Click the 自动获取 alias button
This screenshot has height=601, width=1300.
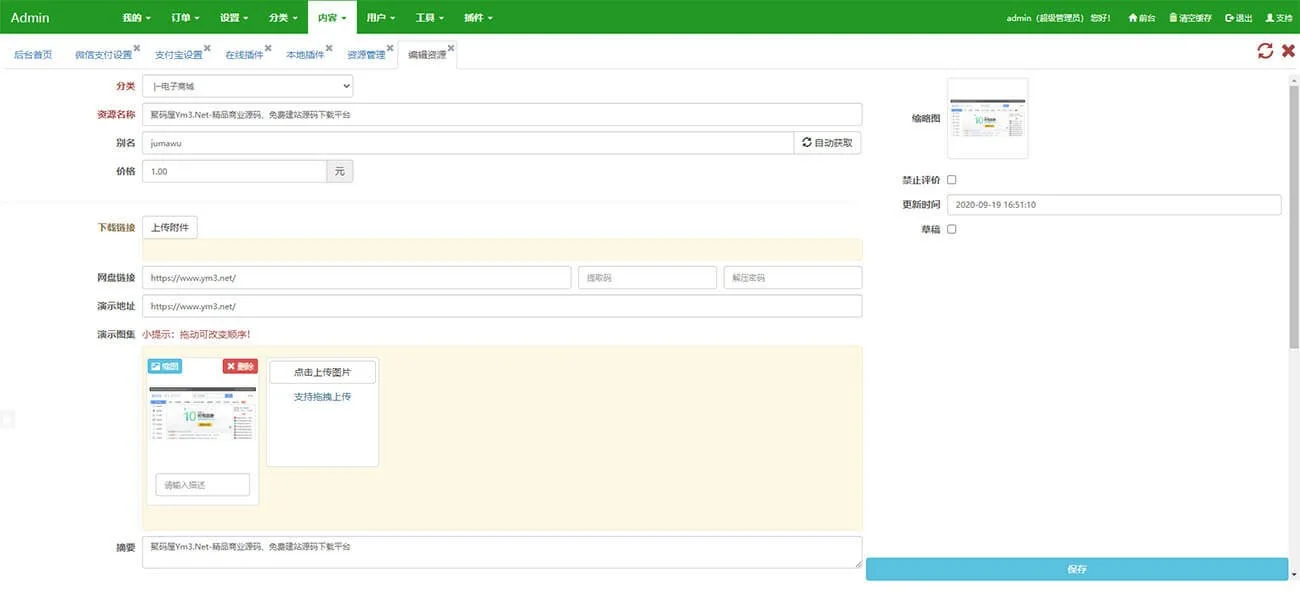point(827,143)
